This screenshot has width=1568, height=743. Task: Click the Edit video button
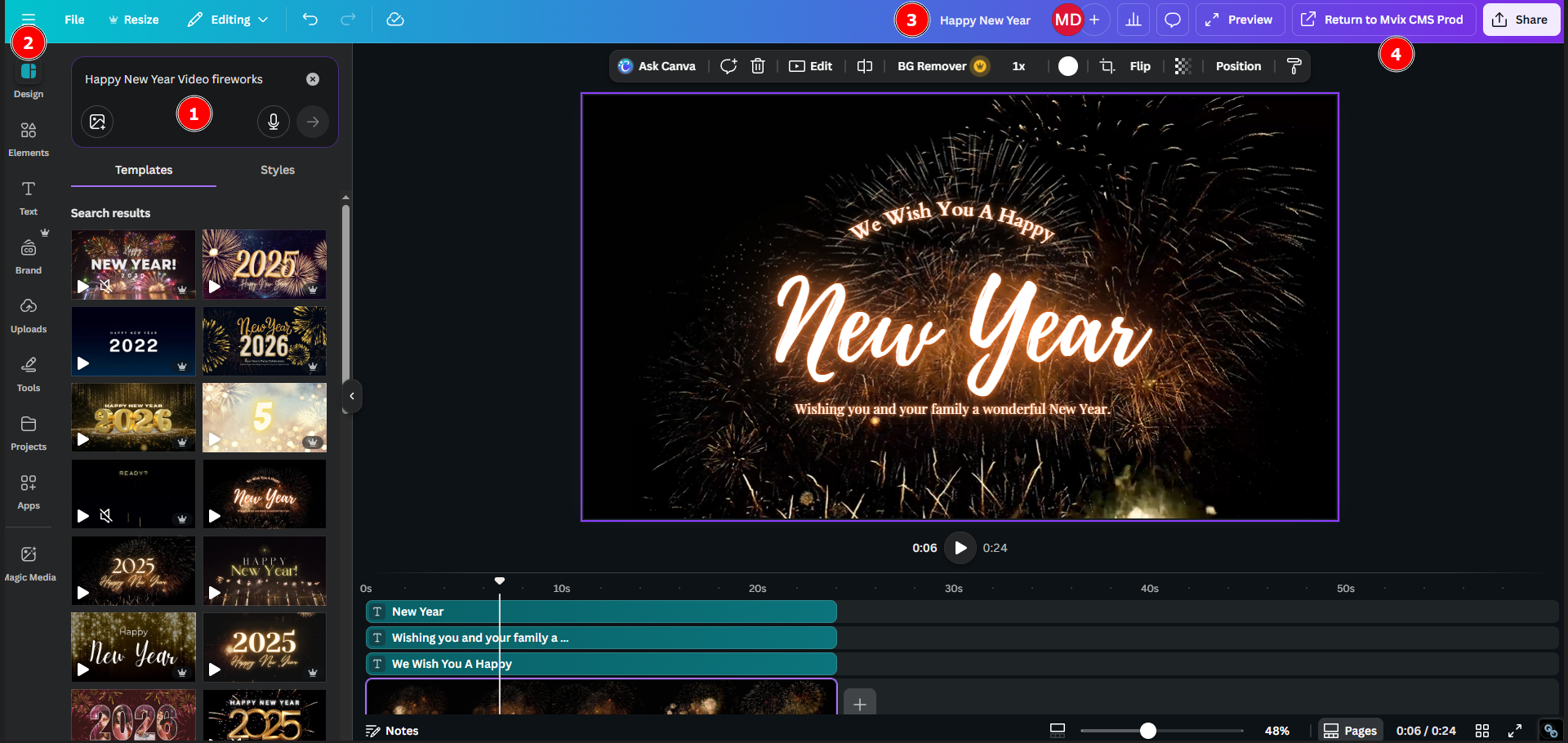(x=810, y=66)
